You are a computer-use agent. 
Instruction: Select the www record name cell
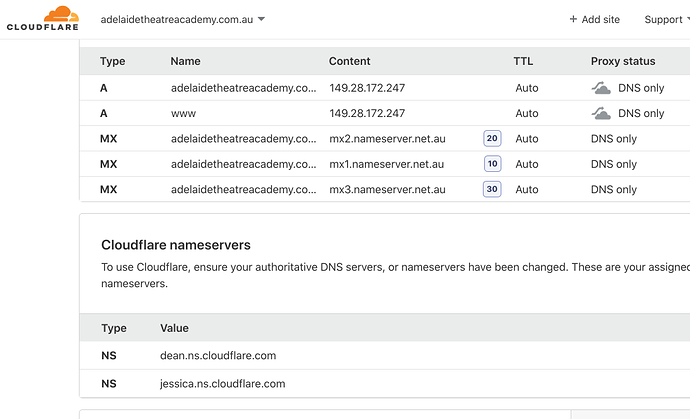point(183,114)
